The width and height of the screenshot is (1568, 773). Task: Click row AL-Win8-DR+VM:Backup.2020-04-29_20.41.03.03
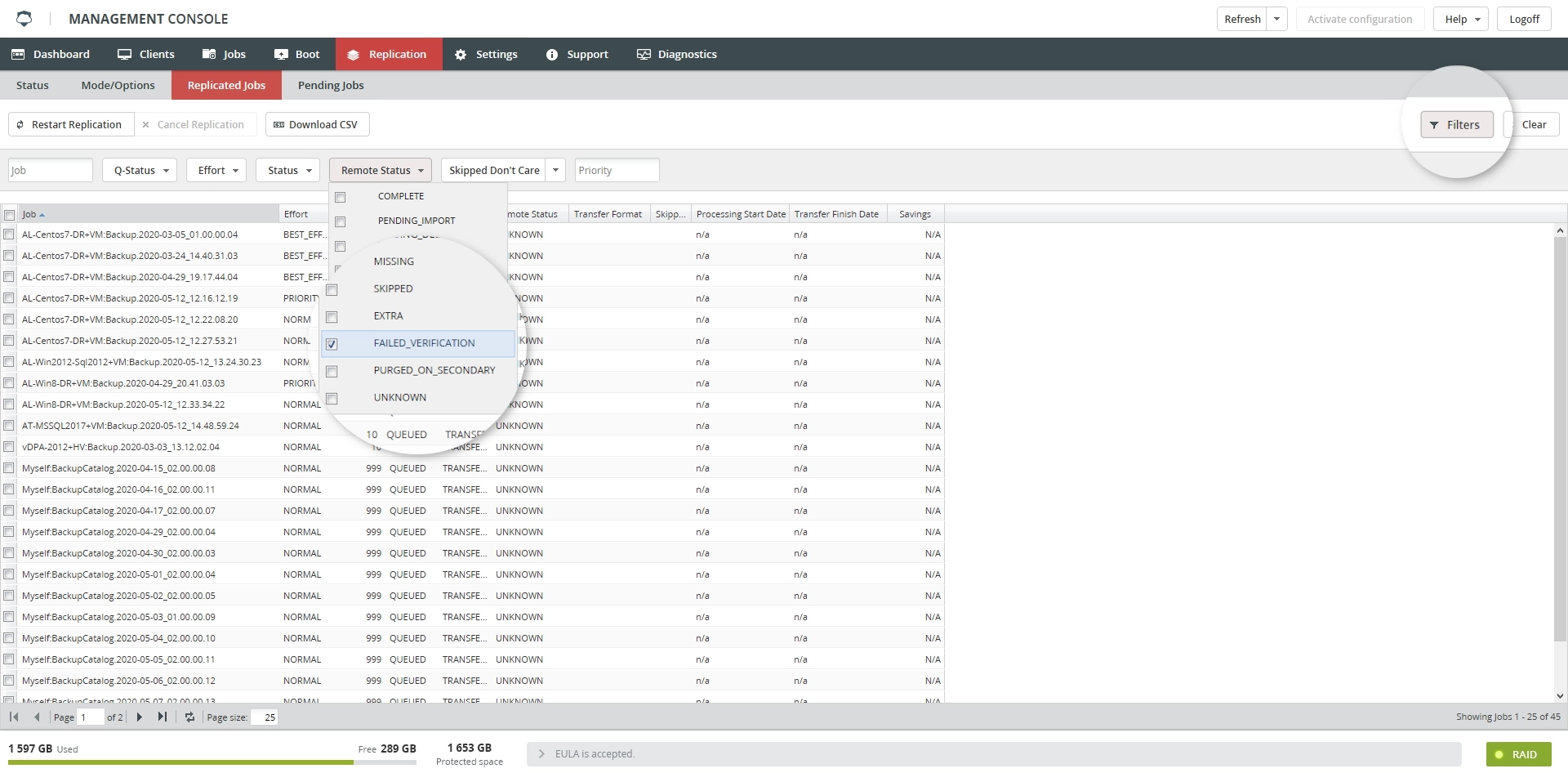click(473, 382)
